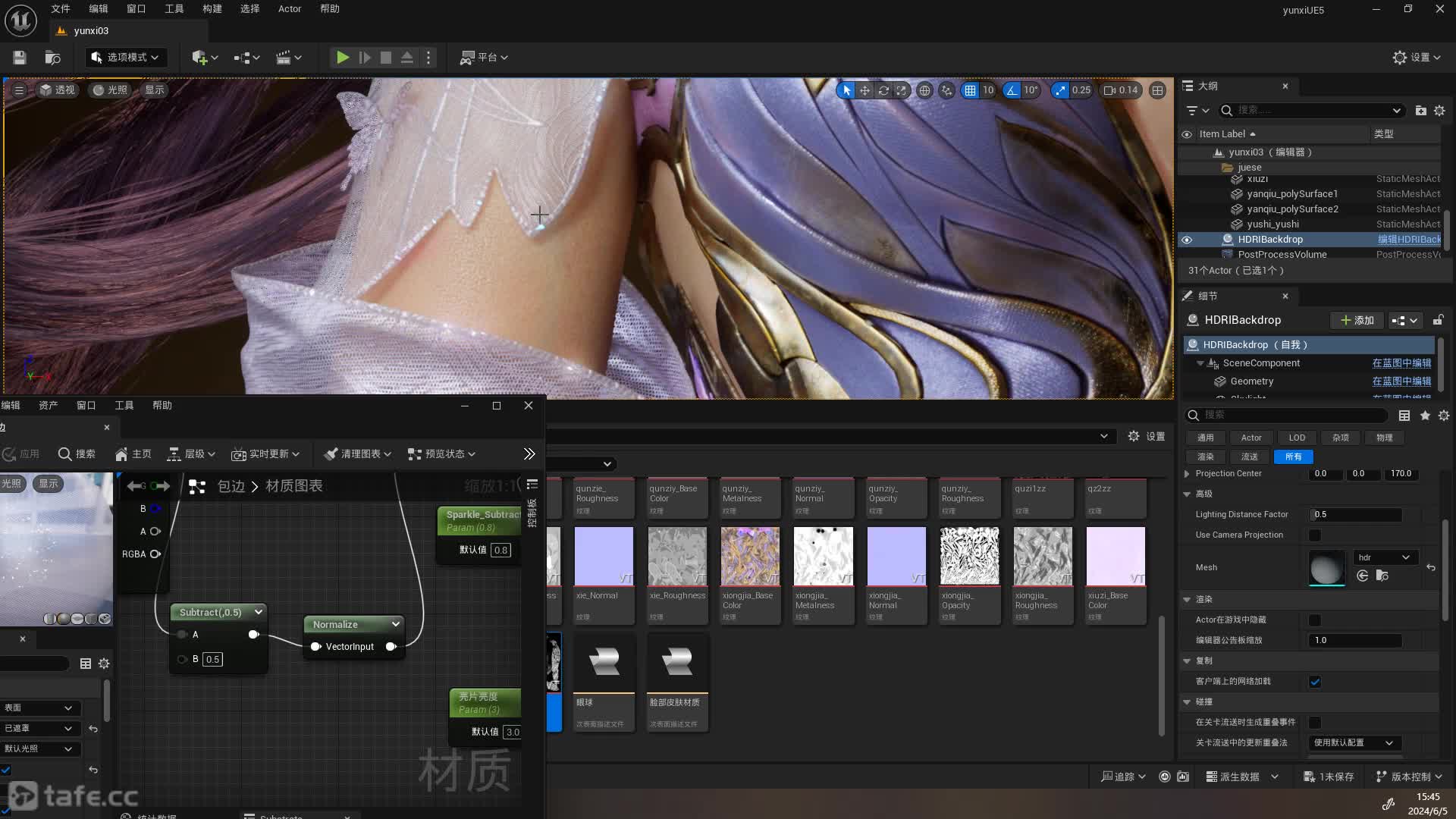Toggle grid snapping in viewport
The height and width of the screenshot is (819, 1456).
tap(970, 90)
